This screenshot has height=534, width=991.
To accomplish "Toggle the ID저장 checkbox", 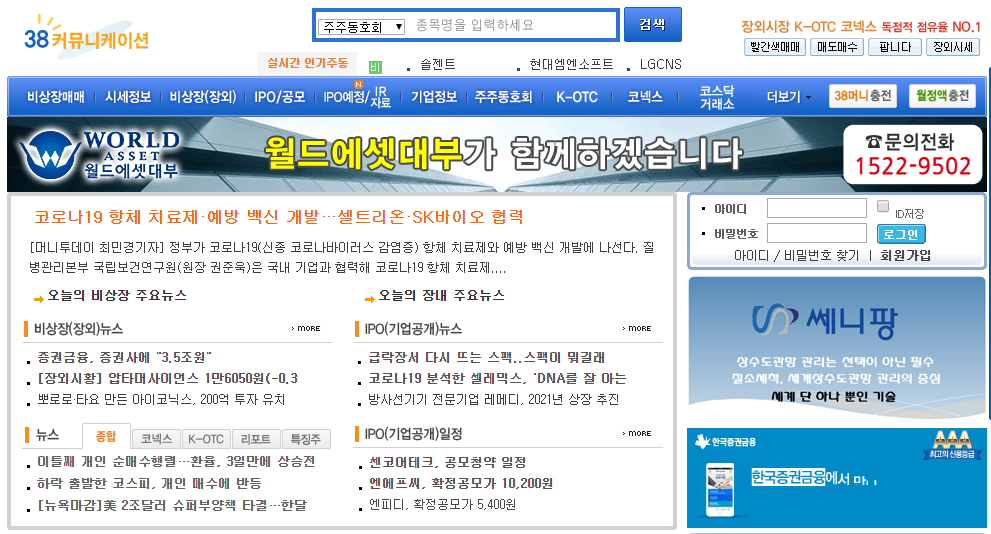I will [883, 206].
